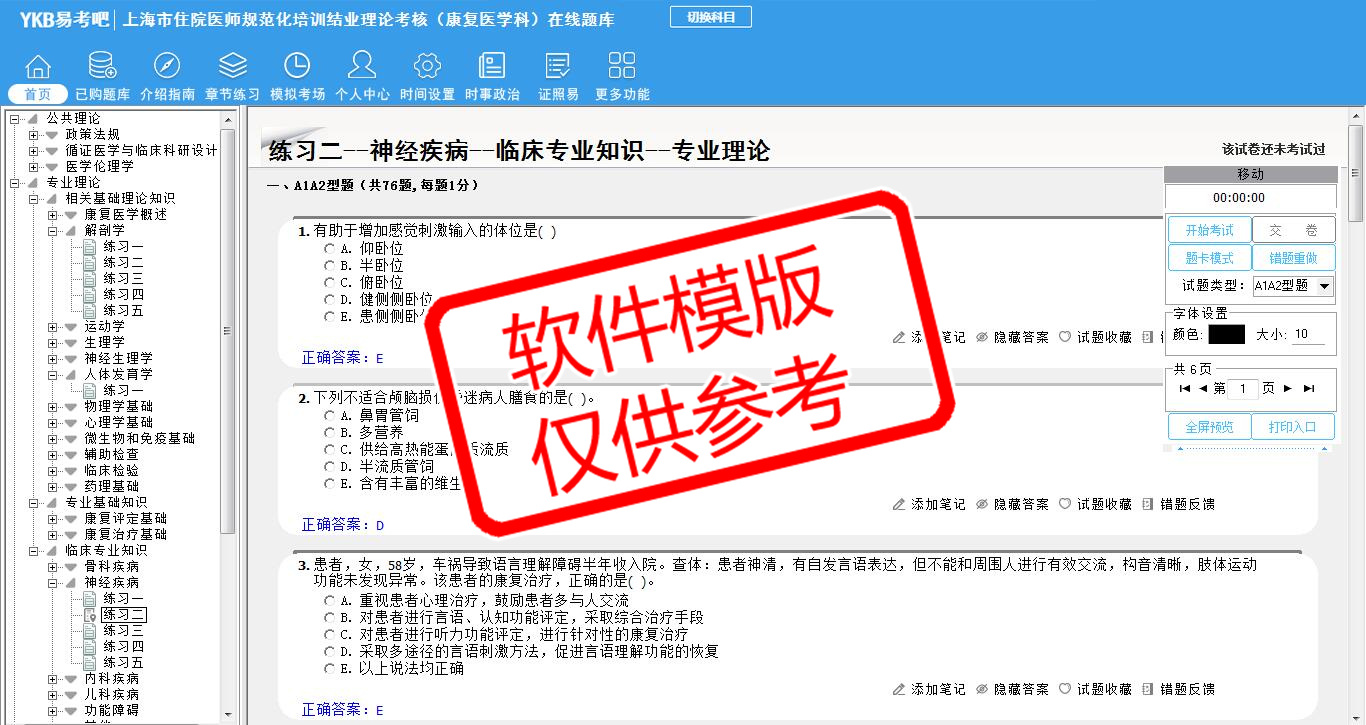The image size is (1366, 725).
Task: Click the black font color swatch
Action: pyautogui.click(x=1226, y=335)
